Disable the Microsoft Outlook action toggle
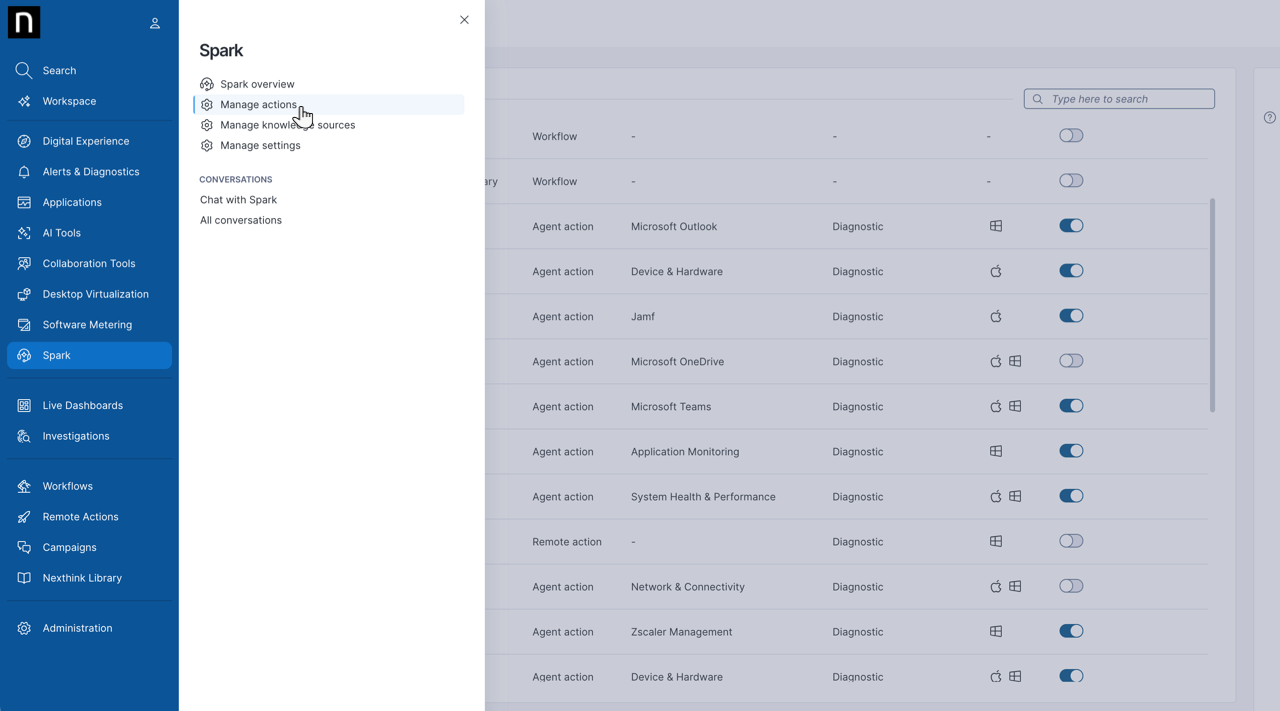 (x=1071, y=226)
